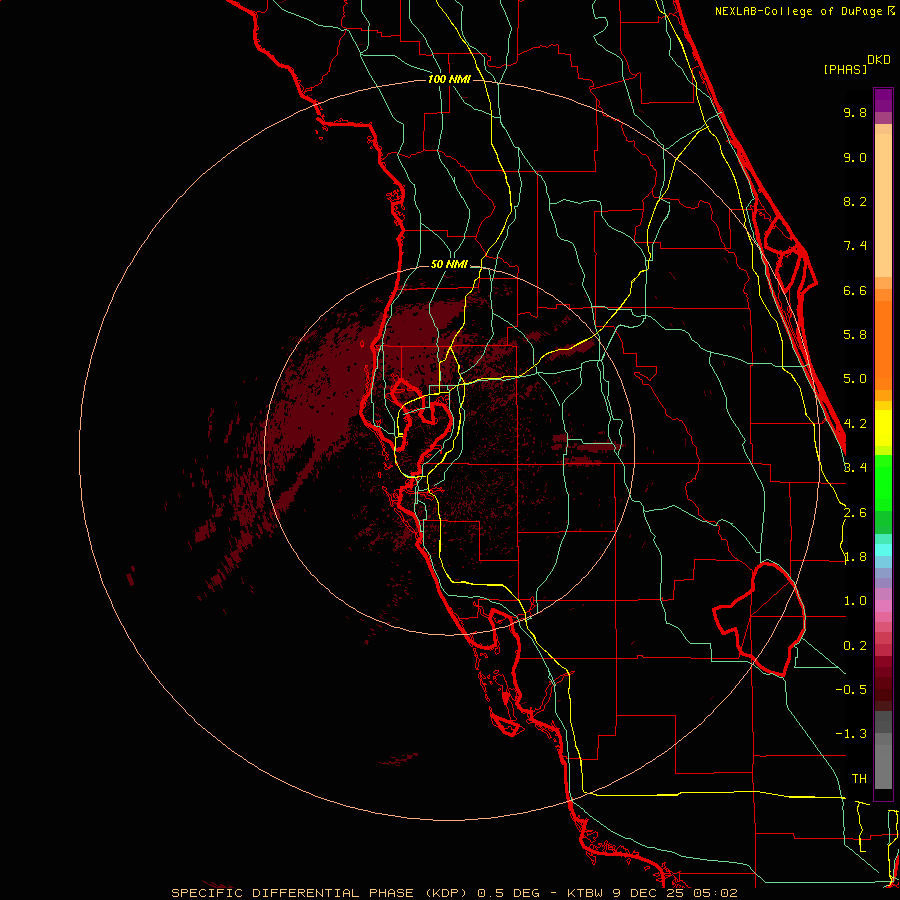The height and width of the screenshot is (900, 900).
Task: Click the SPECIFIC DIFFERENTIAL PHASE (KDP) caption
Action: pyautogui.click(x=321, y=893)
